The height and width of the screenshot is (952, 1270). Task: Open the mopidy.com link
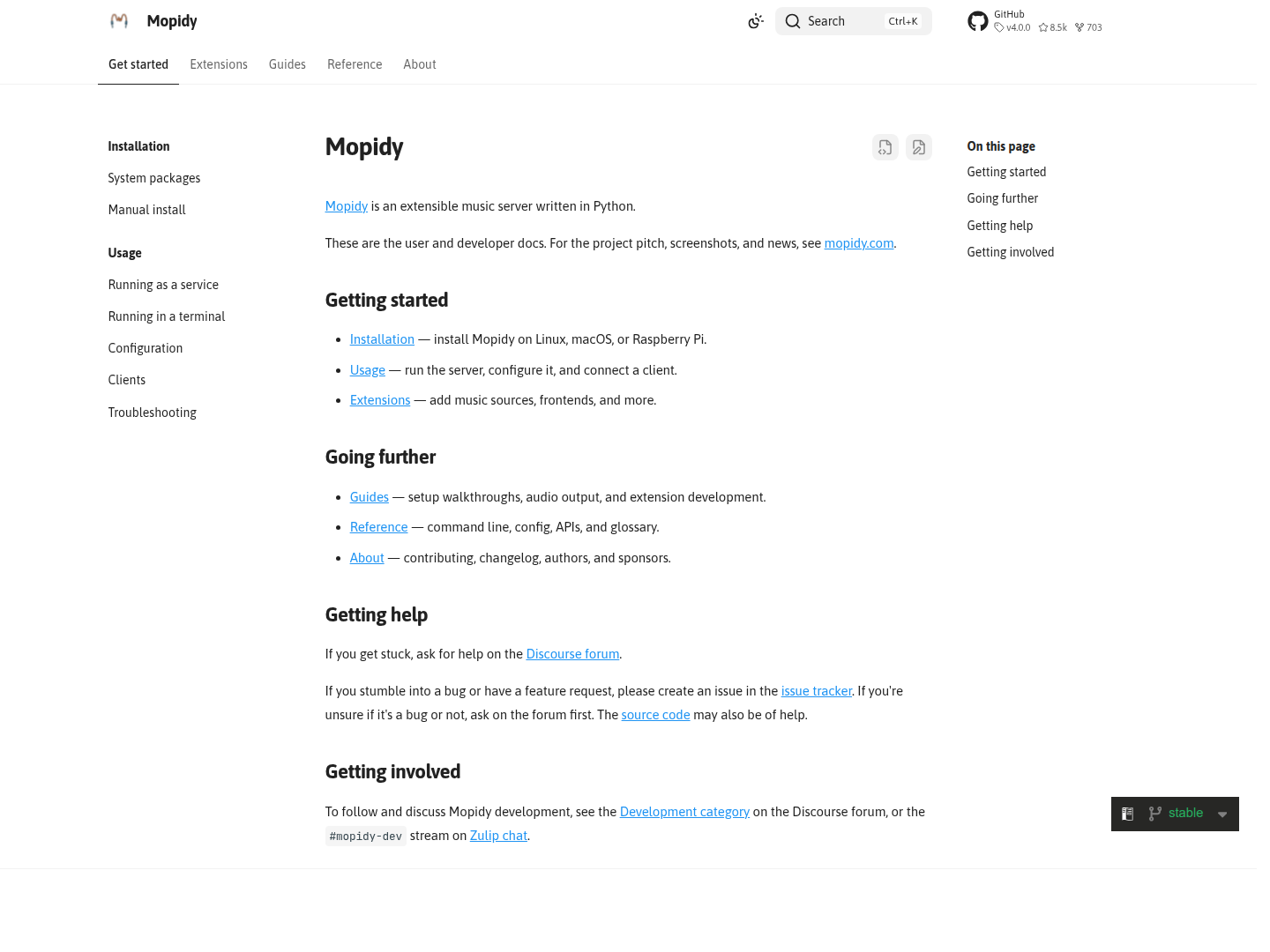coord(859,243)
